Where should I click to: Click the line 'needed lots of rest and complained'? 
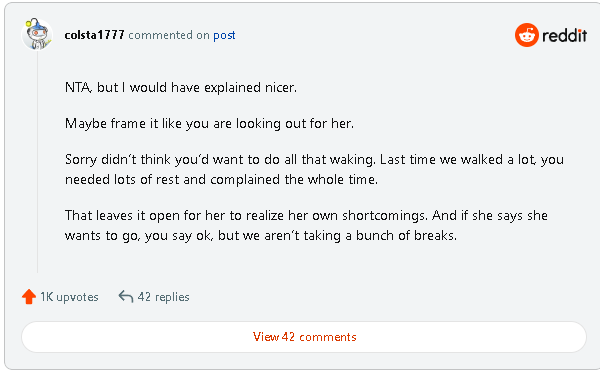(x=221, y=179)
